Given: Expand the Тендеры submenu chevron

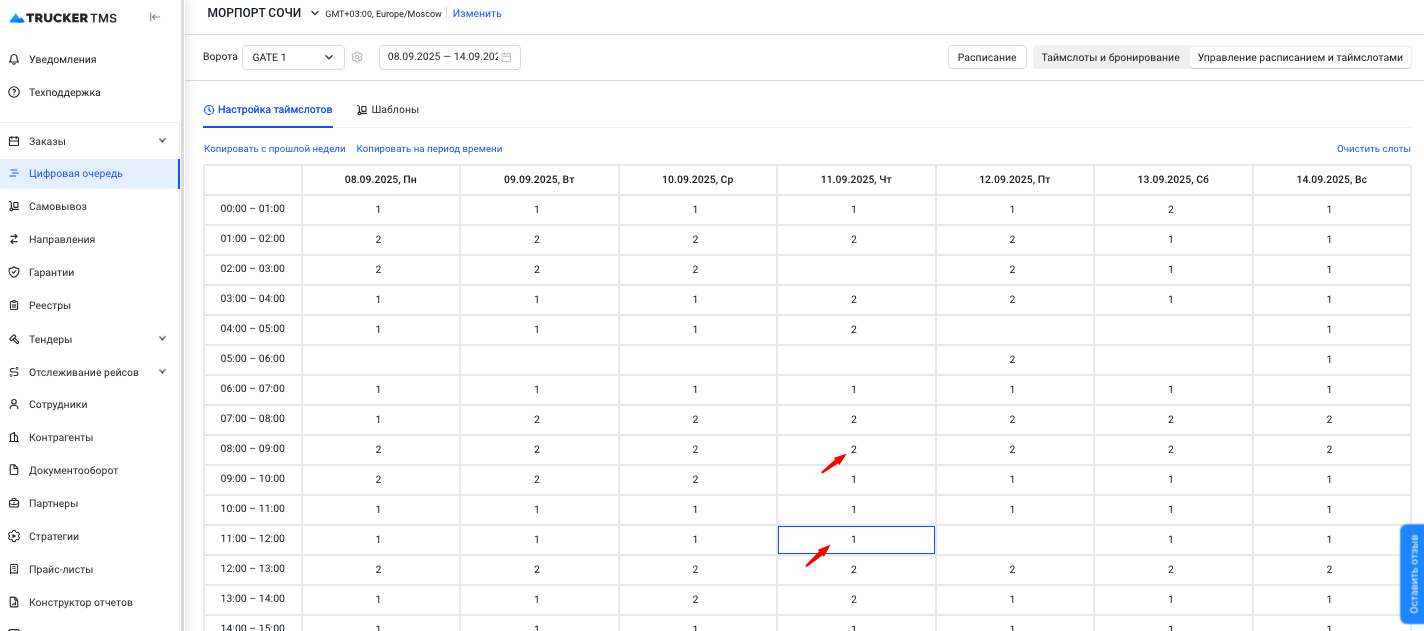Looking at the screenshot, I should pyautogui.click(x=163, y=339).
